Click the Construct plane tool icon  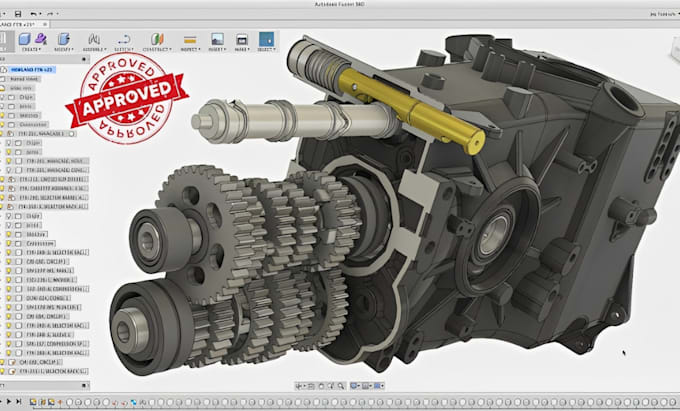[157, 39]
